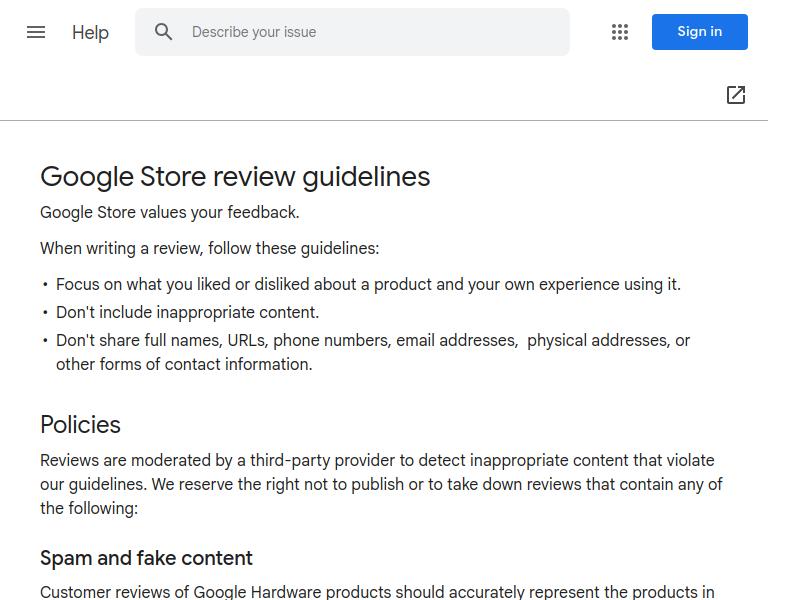This screenshot has height=600, width=800.
Task: Open the Google apps grid
Action: pos(619,32)
